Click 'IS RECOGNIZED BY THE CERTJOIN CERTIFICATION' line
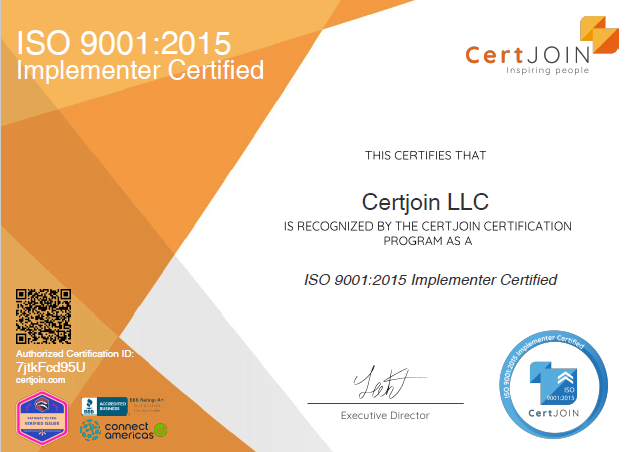The width and height of the screenshot is (642, 452). point(427,226)
